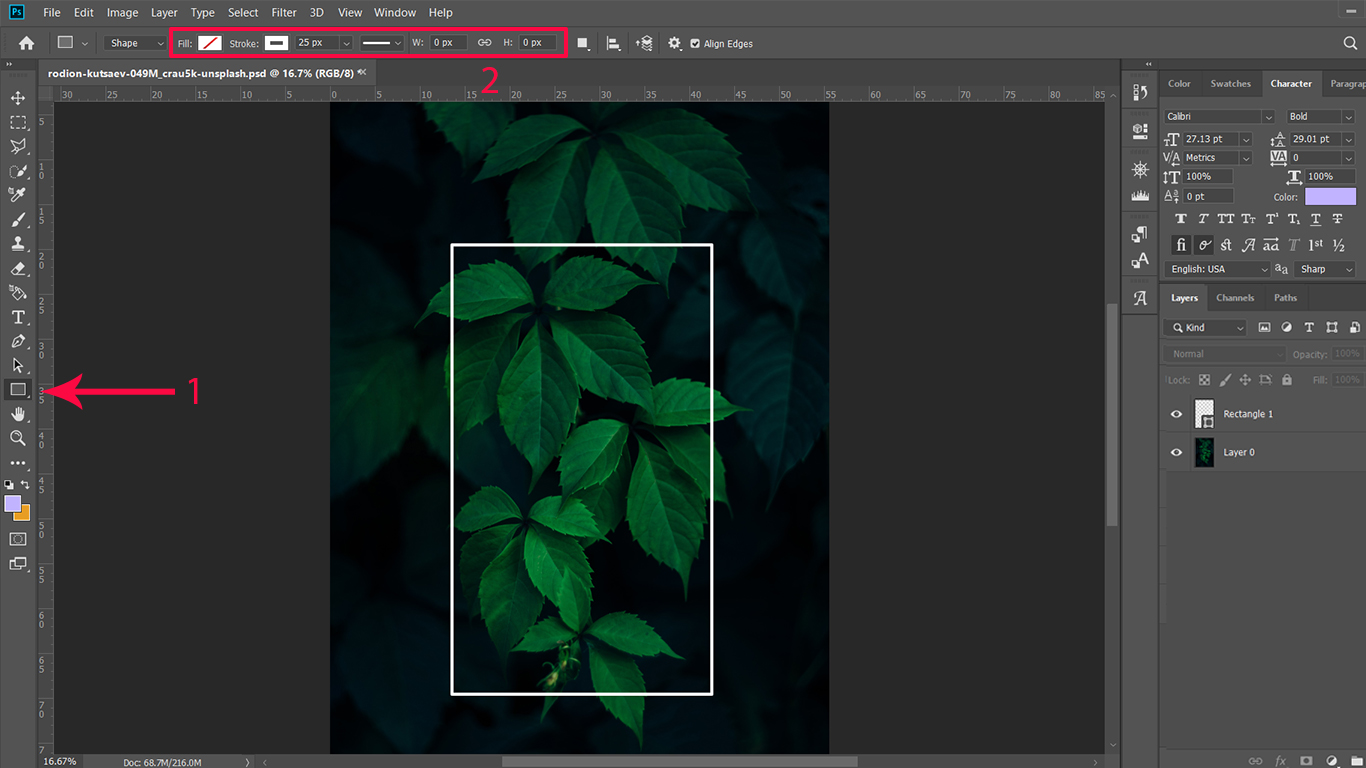Toggle standard ligatures (fi) button

pyautogui.click(x=1181, y=245)
